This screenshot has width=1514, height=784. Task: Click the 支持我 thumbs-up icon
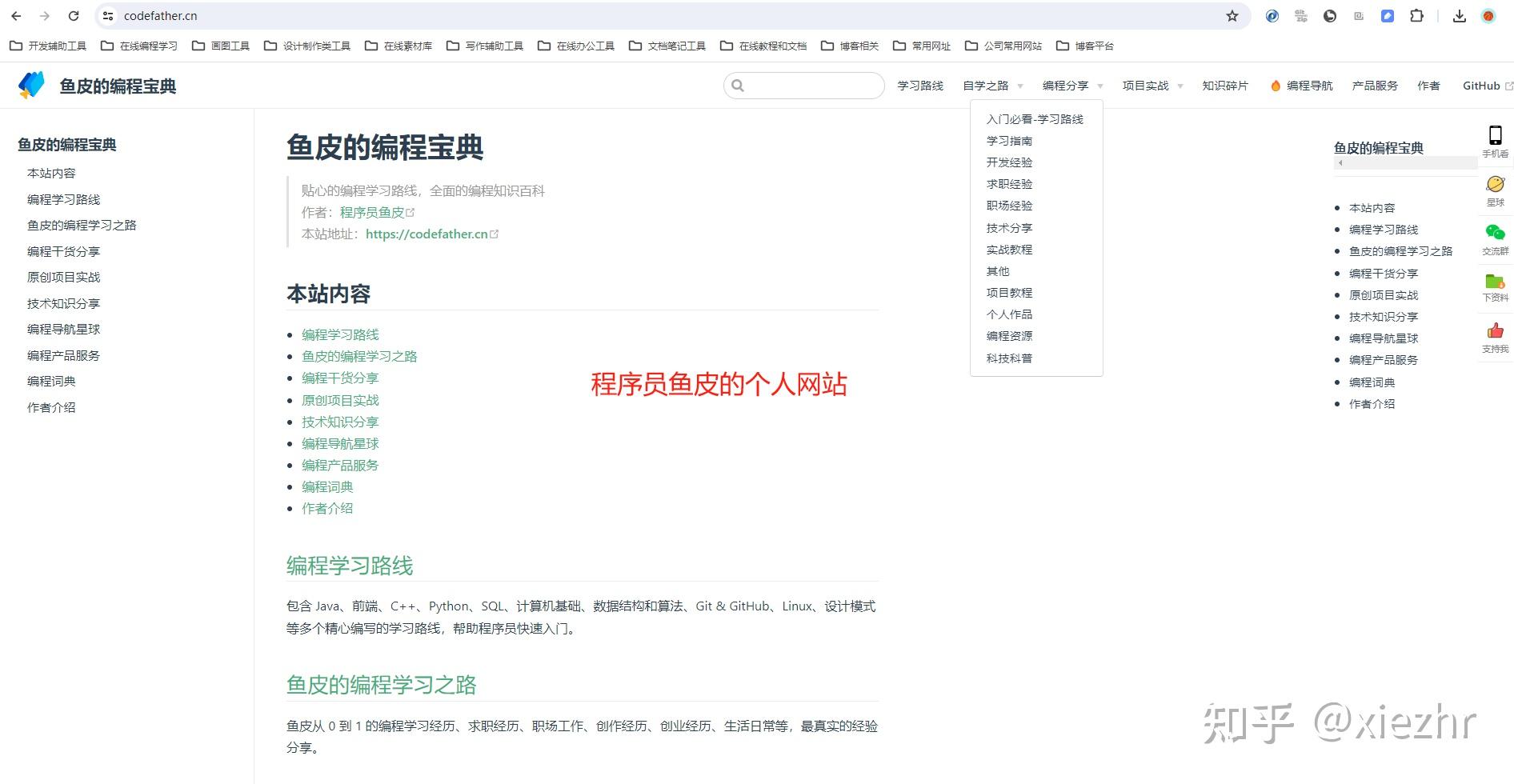(1495, 330)
